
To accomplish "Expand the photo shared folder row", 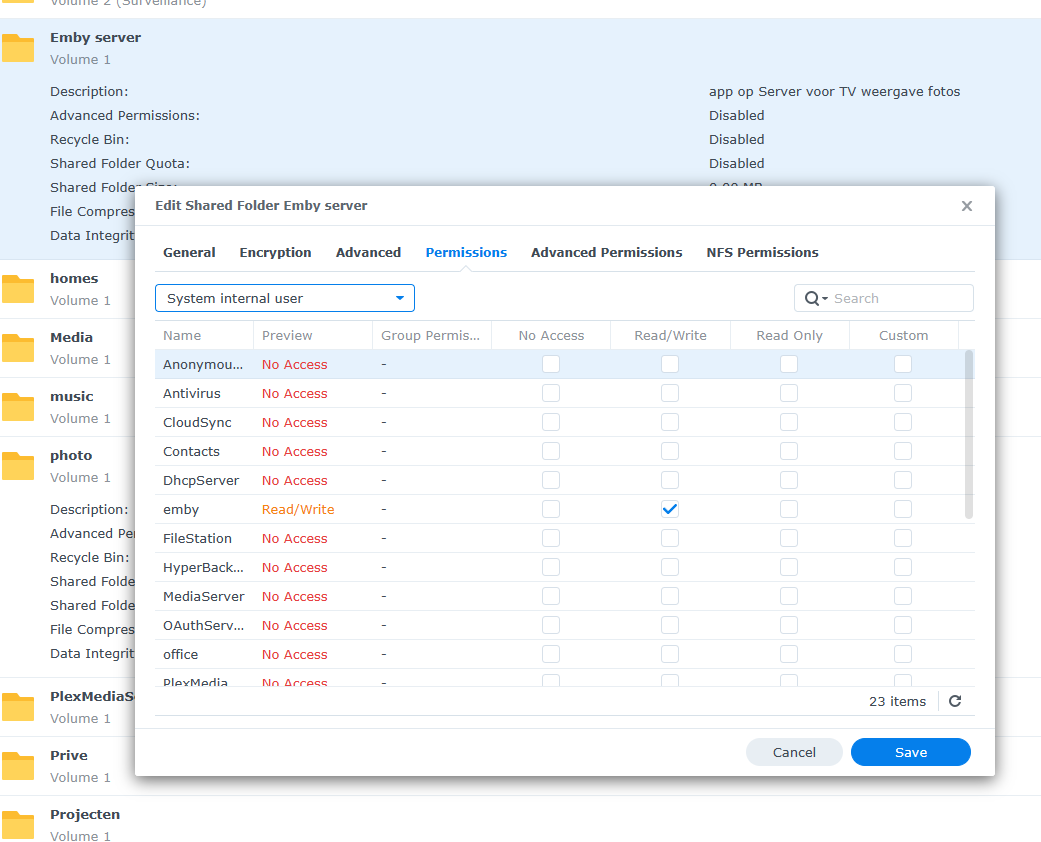I will [70, 455].
